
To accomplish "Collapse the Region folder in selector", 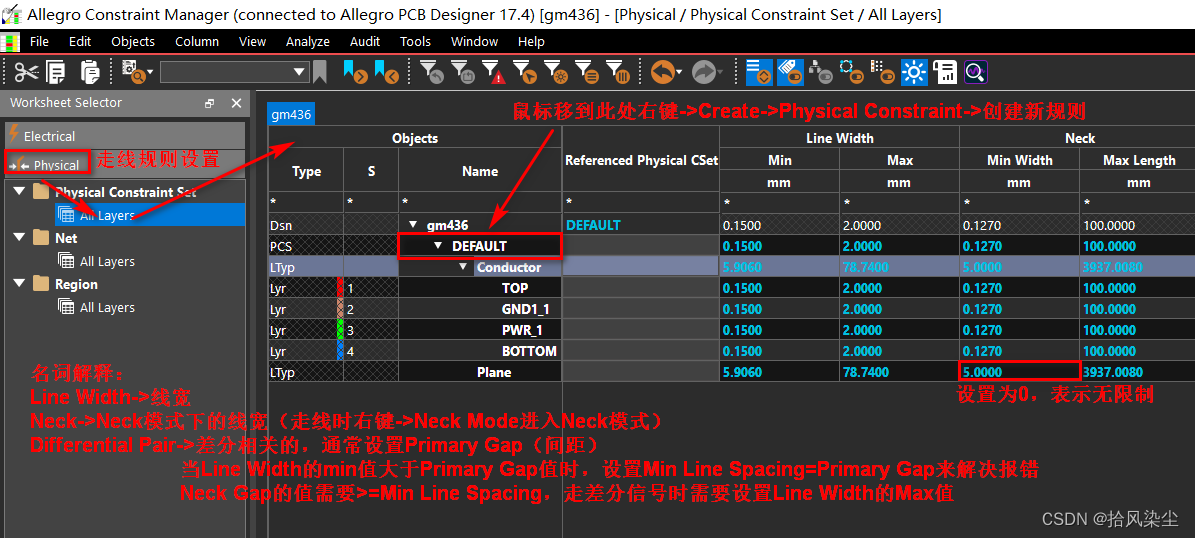I will click(x=19, y=284).
